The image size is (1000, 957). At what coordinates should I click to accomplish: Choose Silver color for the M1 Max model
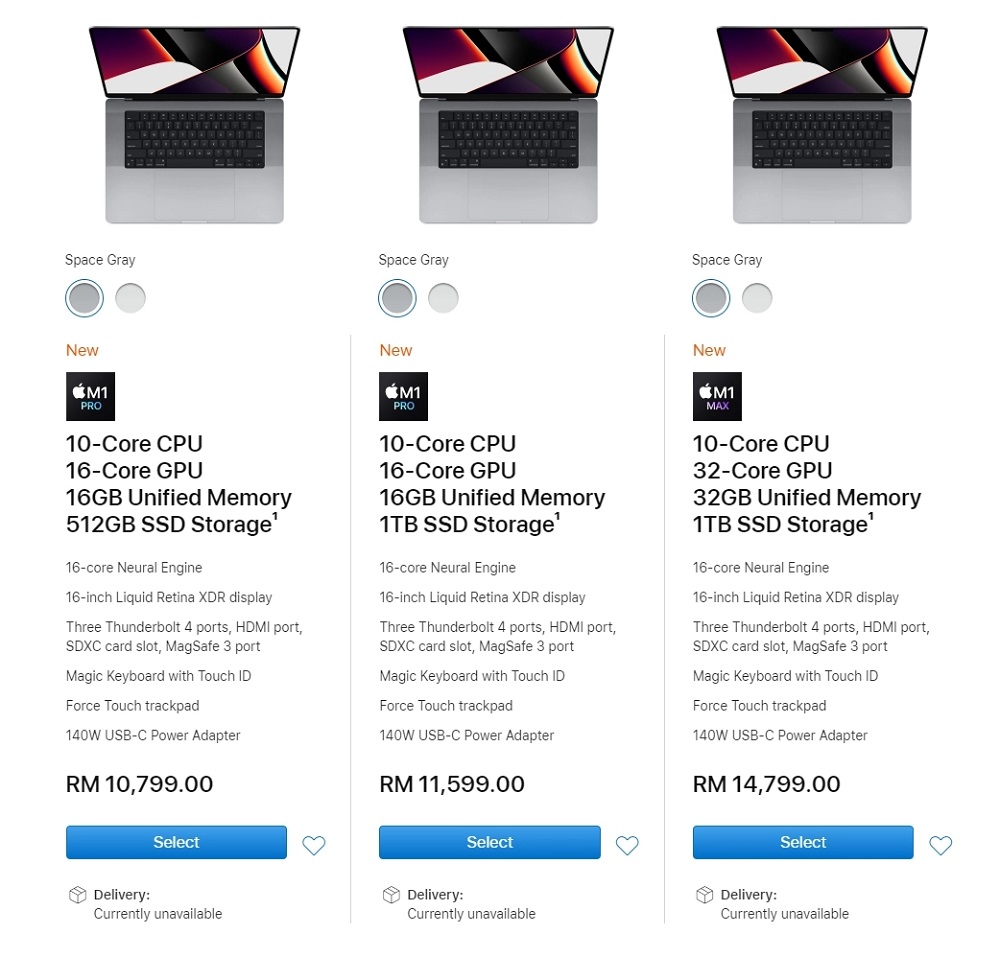coord(757,298)
